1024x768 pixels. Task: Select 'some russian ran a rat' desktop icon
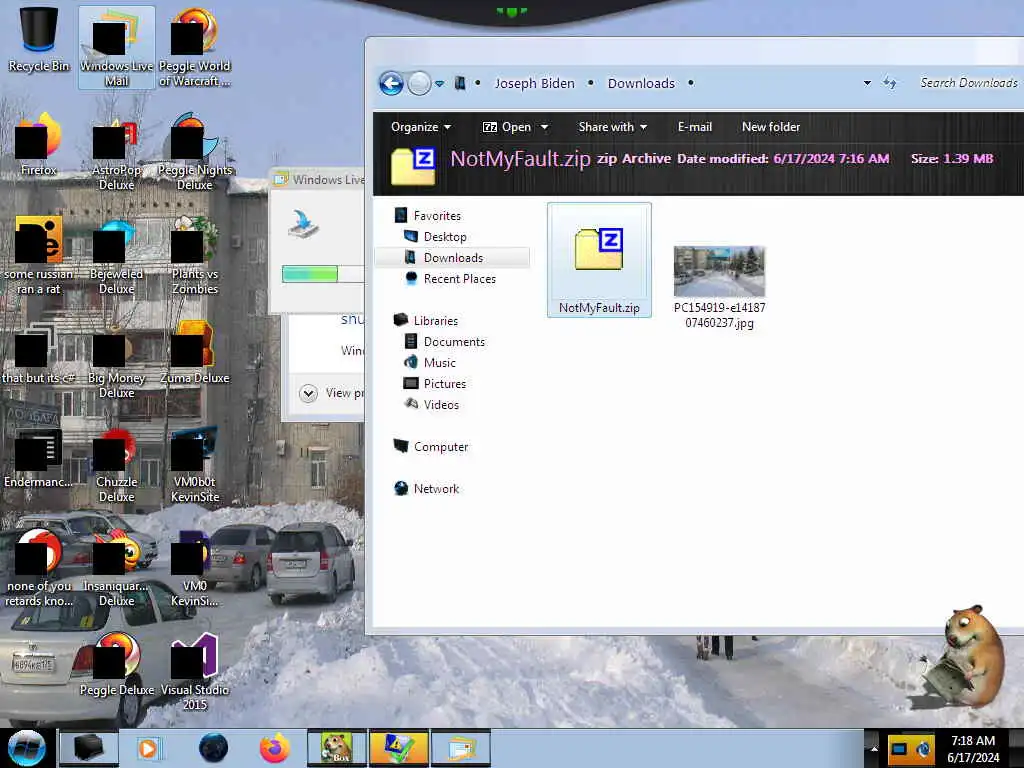pos(39,255)
